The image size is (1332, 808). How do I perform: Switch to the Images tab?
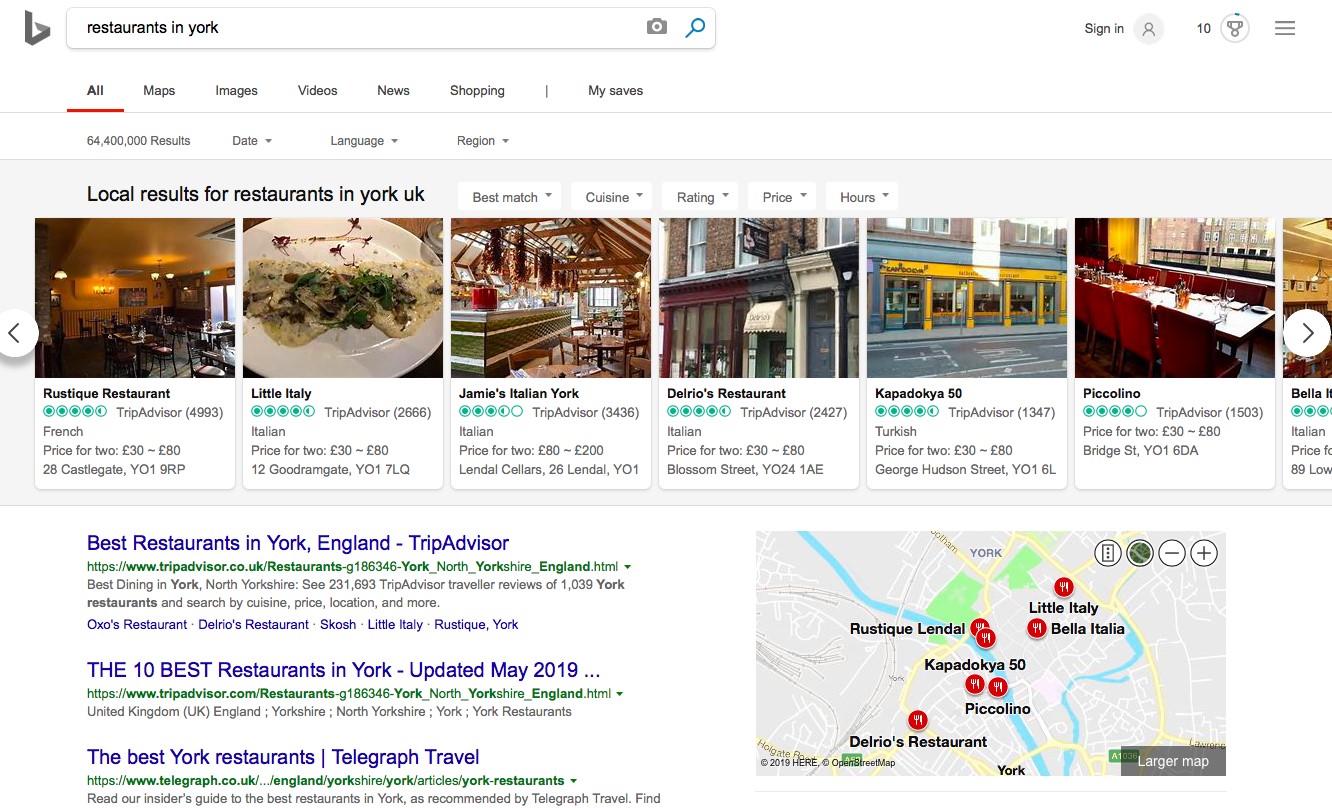click(237, 90)
